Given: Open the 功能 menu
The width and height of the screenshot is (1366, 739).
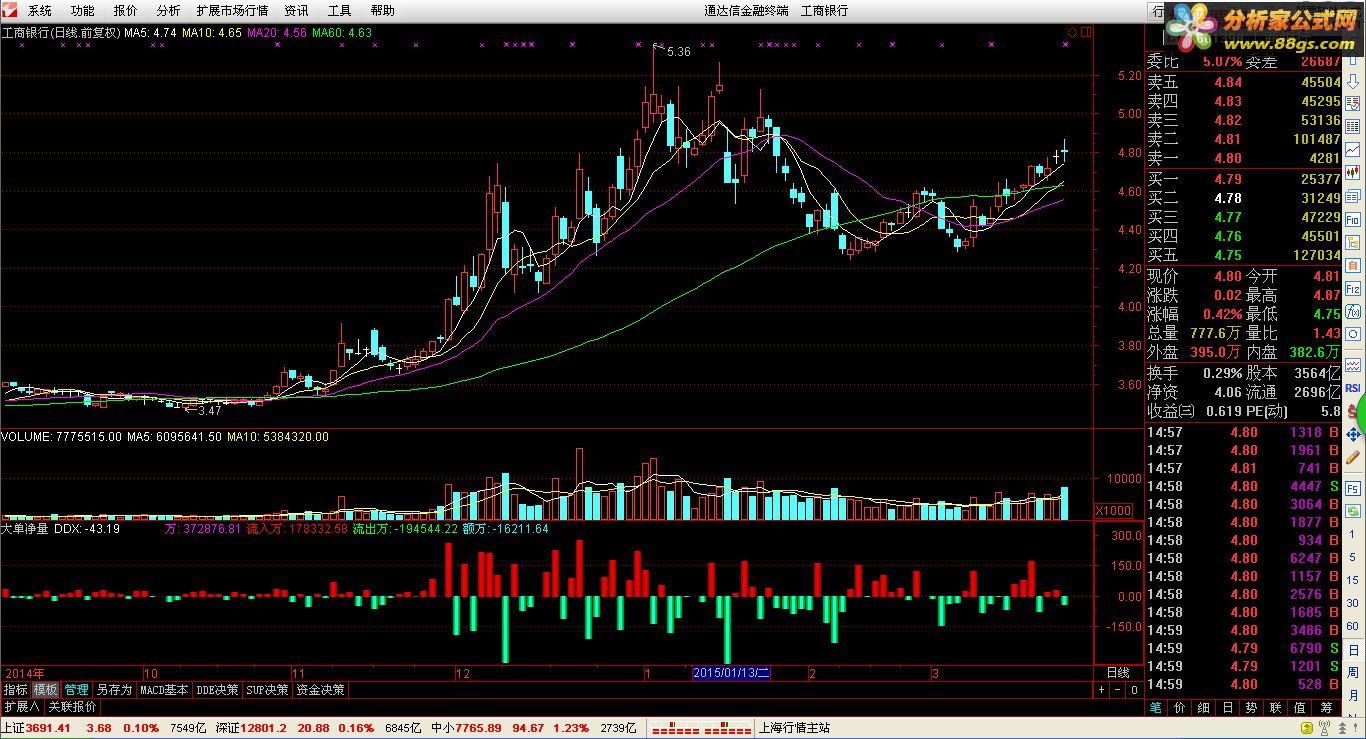Looking at the screenshot, I should [x=82, y=11].
